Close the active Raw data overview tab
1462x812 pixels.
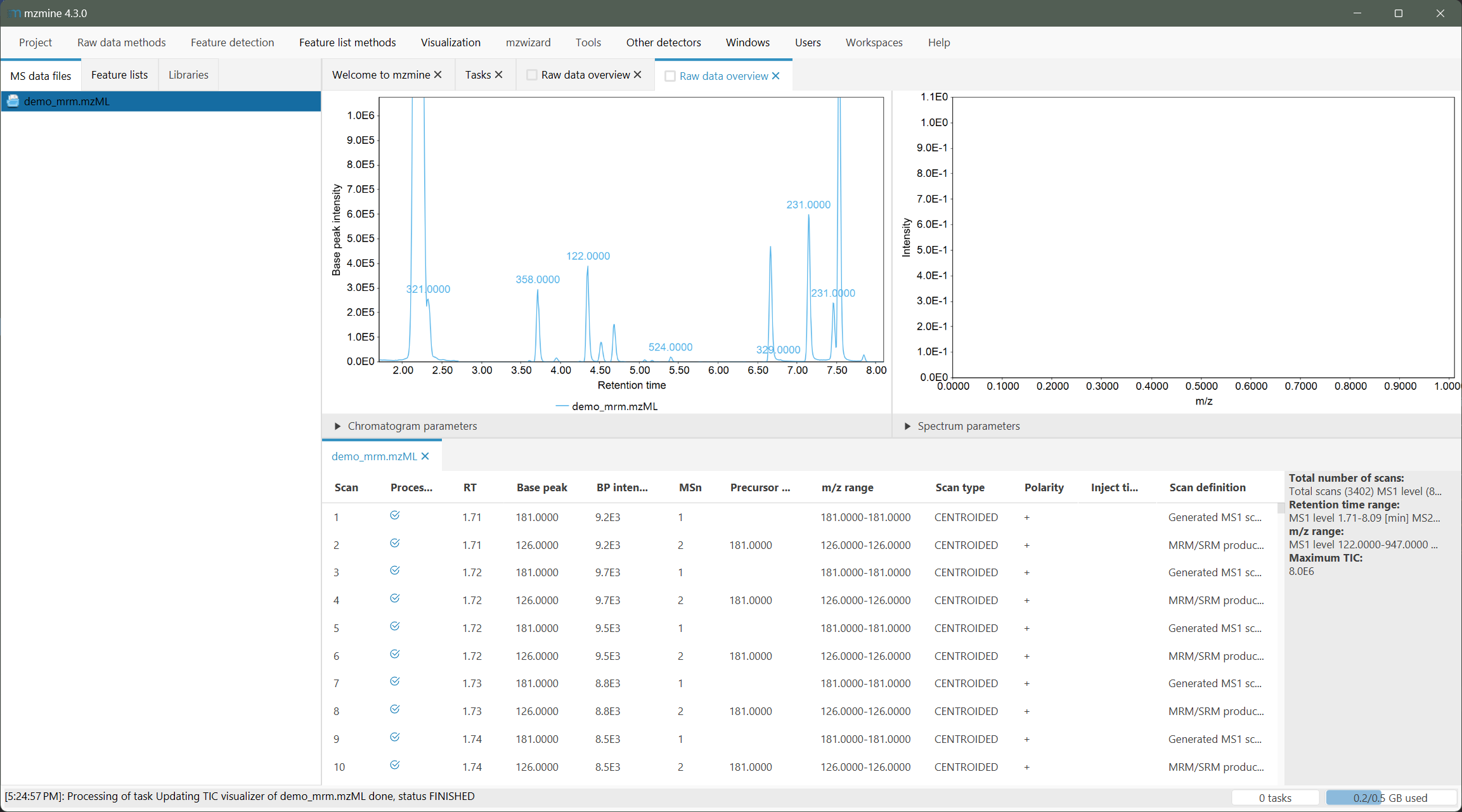[x=775, y=76]
